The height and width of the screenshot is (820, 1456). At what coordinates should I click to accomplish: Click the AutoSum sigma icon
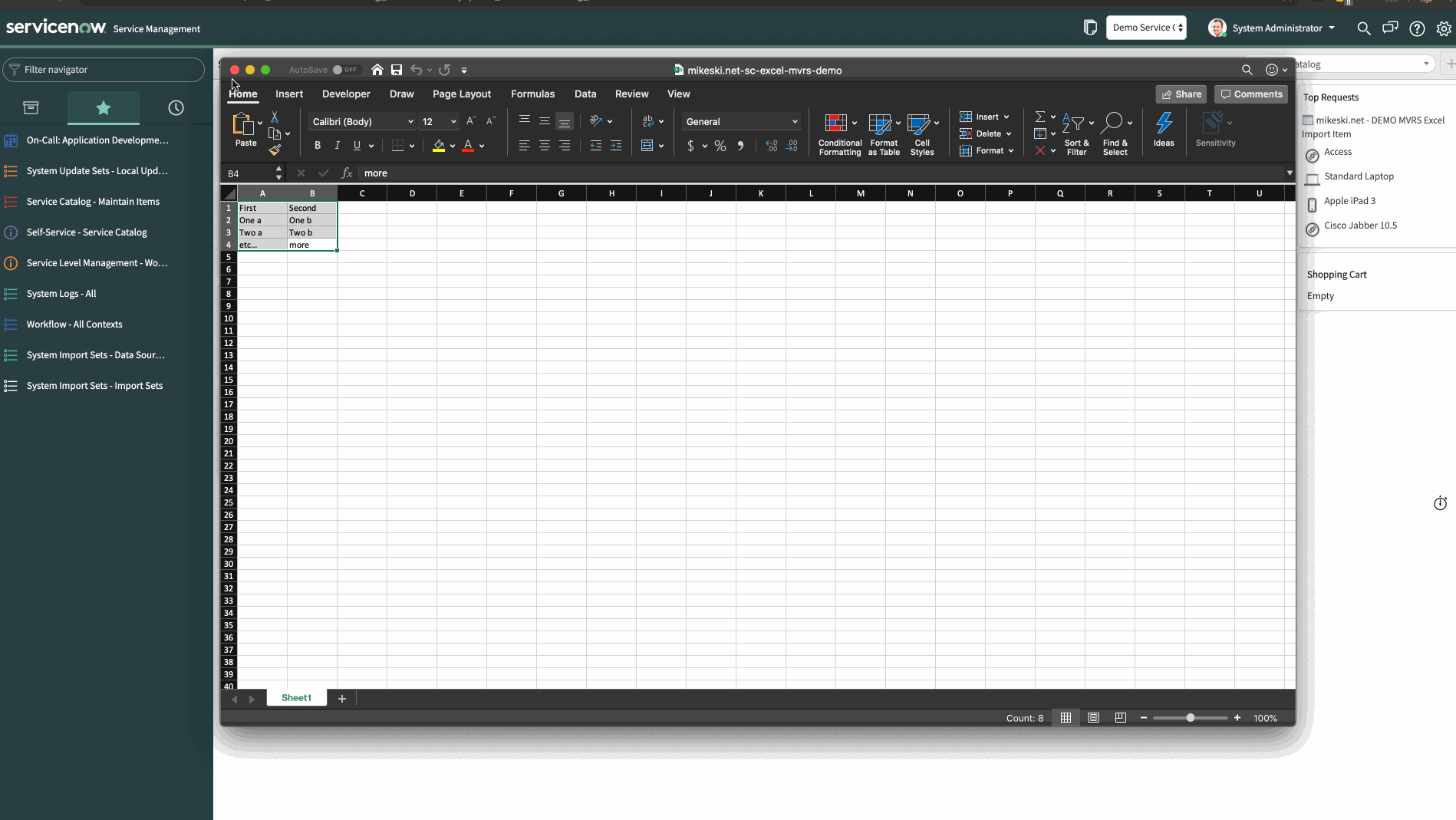click(x=1040, y=117)
